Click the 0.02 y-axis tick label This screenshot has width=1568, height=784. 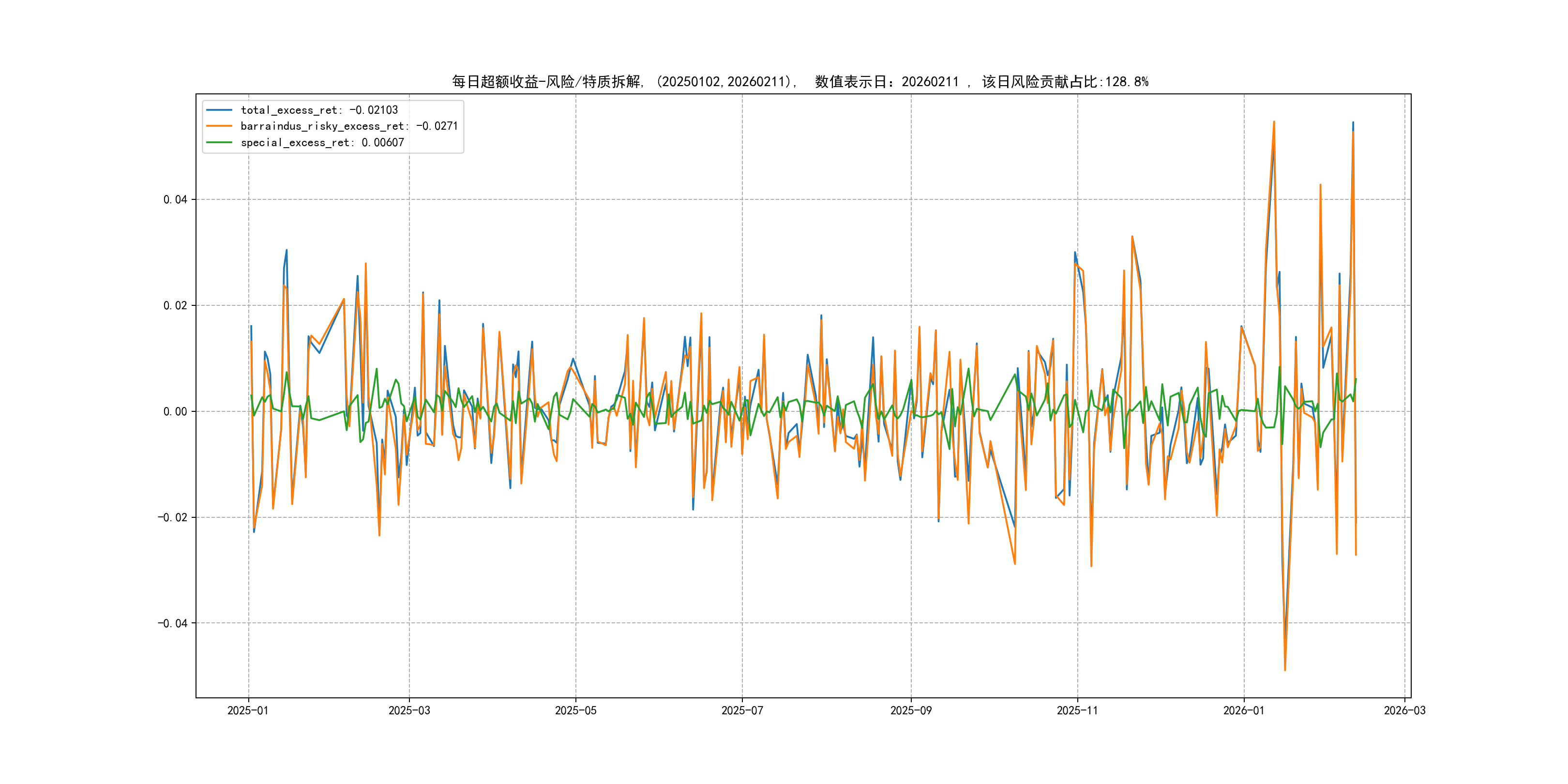point(175,305)
